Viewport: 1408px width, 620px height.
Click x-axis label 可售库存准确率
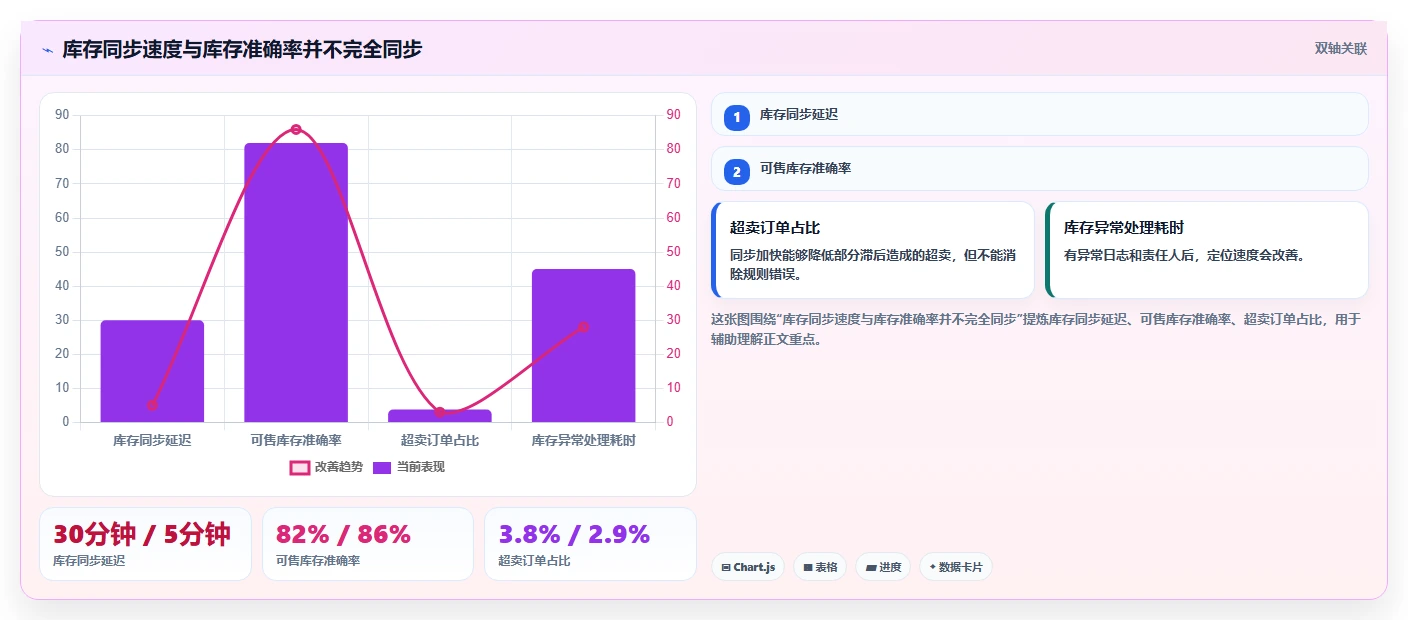tap(296, 440)
